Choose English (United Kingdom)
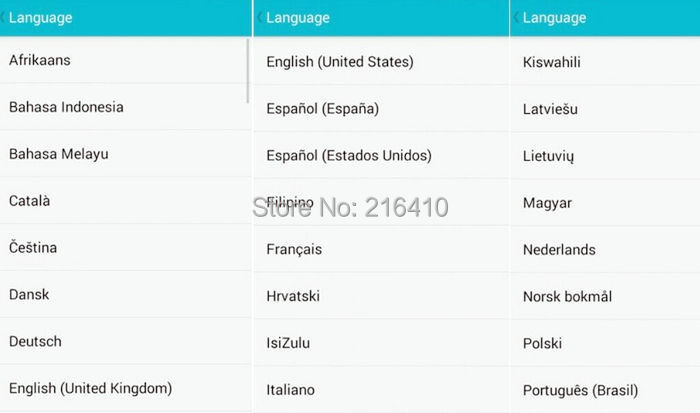The image size is (700, 413). click(91, 388)
